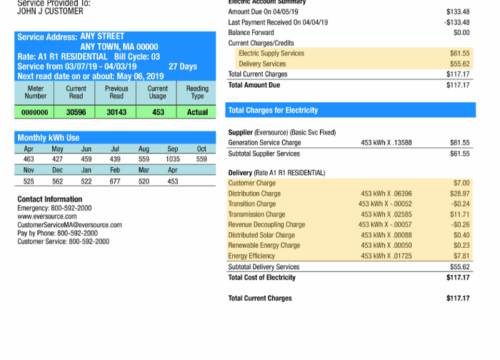500x360 pixels.
Task: Click the Transition Charge label
Action: 252,204
